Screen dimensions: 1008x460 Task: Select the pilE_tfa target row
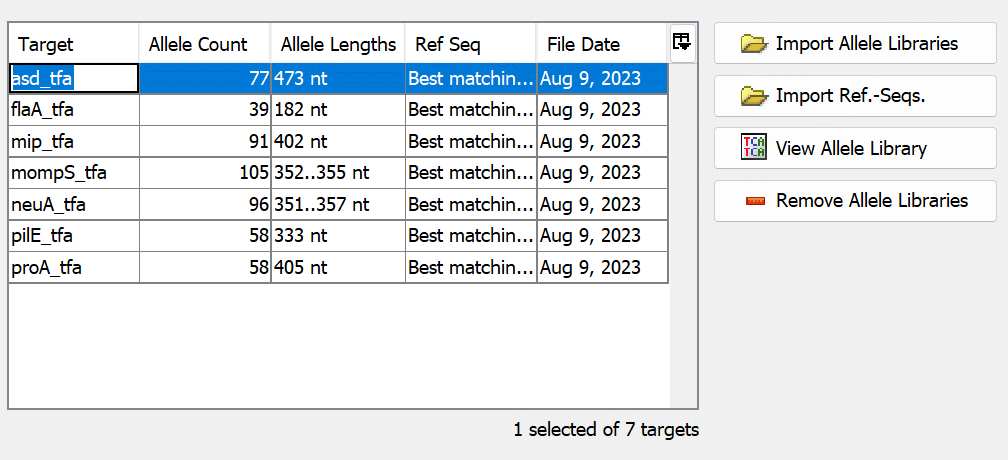[46, 236]
